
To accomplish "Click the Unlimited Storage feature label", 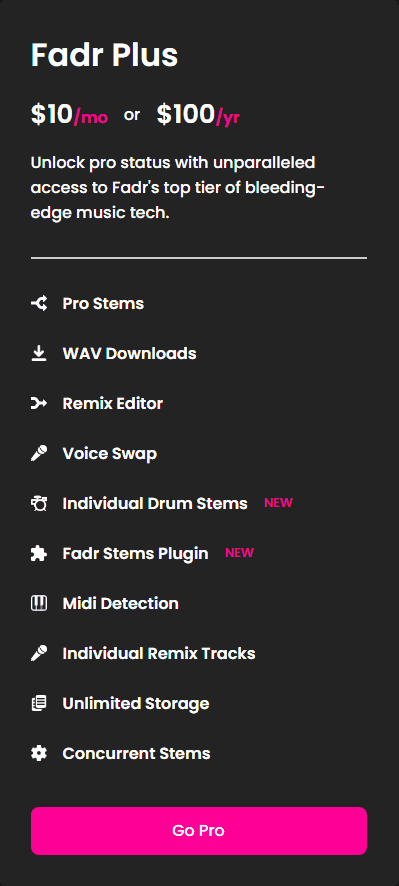I will point(136,703).
